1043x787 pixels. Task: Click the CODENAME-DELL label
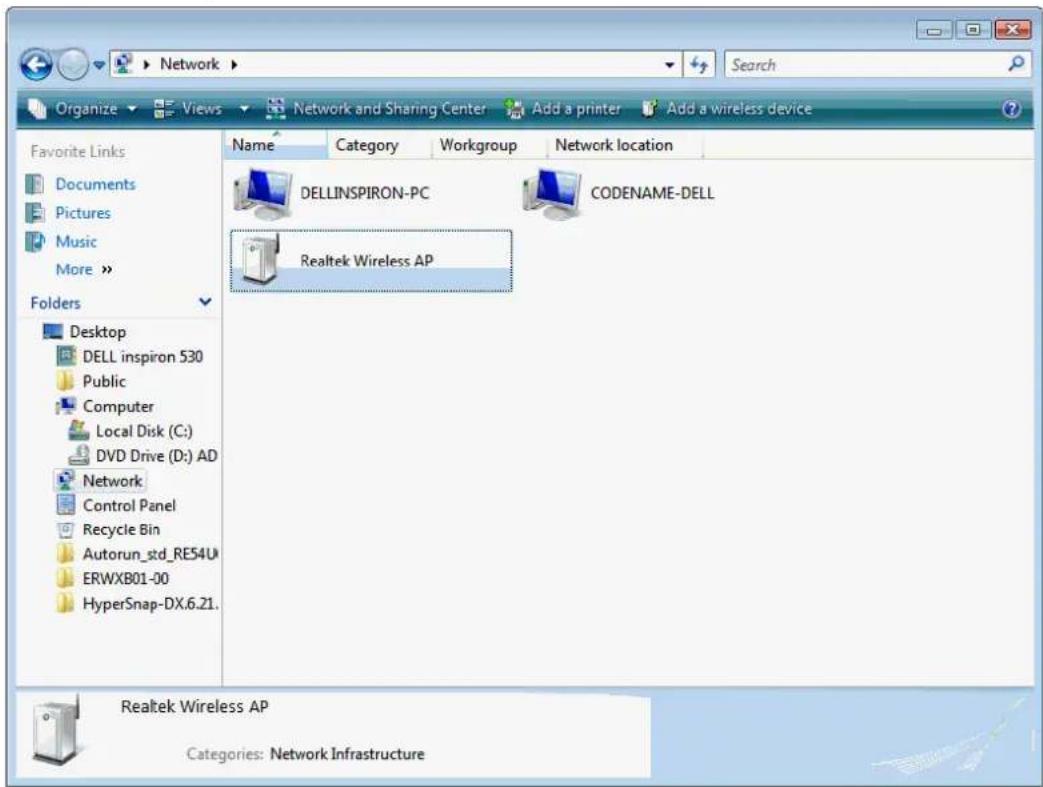(x=652, y=194)
